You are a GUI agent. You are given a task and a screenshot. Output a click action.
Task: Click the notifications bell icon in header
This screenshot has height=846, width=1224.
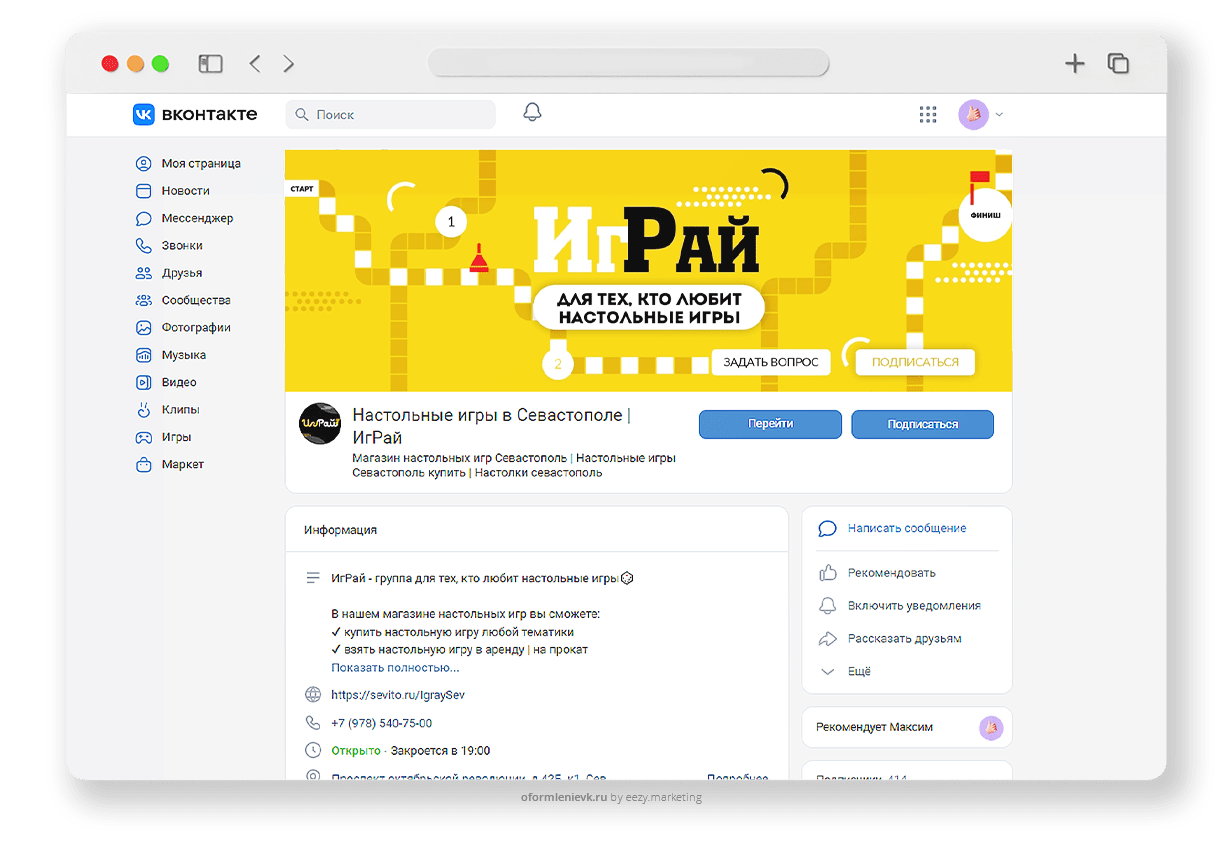point(532,113)
